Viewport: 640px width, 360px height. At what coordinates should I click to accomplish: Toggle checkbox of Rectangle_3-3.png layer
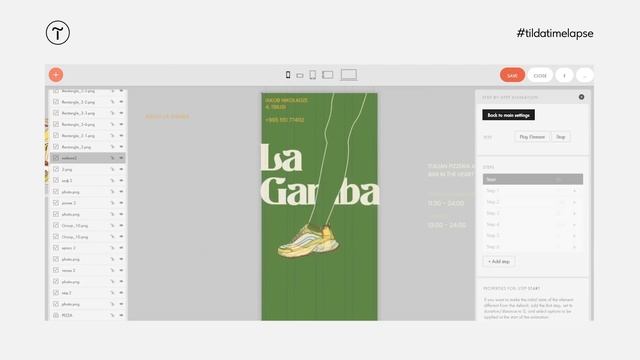56,113
